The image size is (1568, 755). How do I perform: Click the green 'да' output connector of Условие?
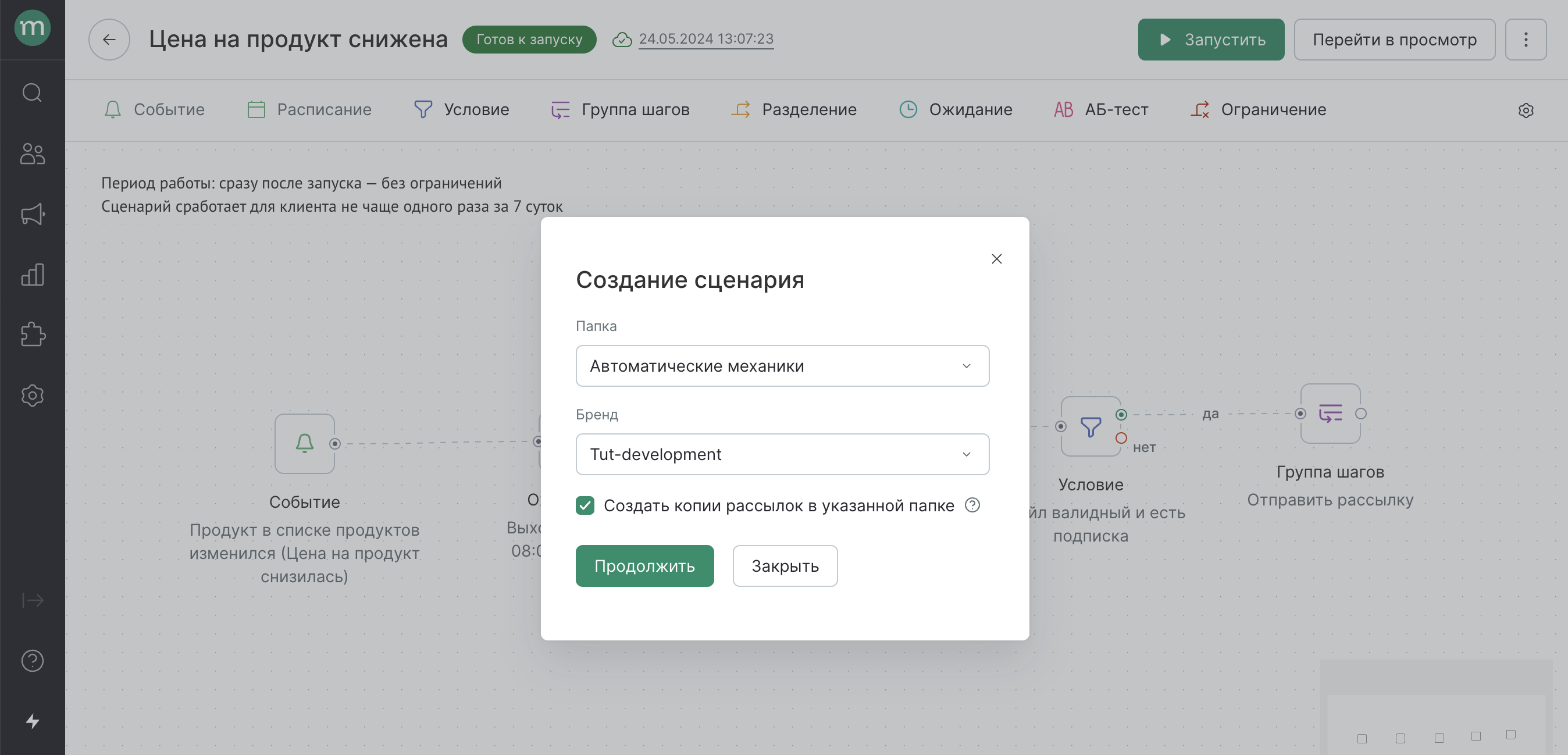coord(1121,415)
